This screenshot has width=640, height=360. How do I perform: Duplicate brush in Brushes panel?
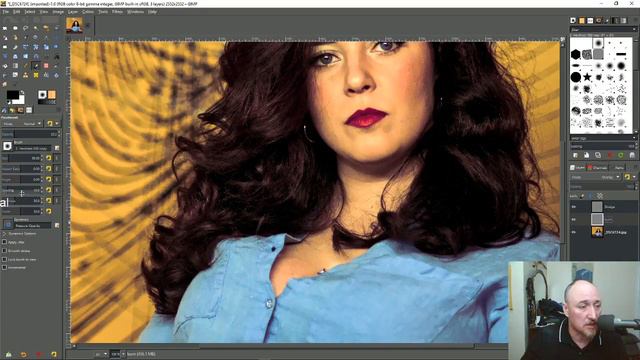coord(598,156)
